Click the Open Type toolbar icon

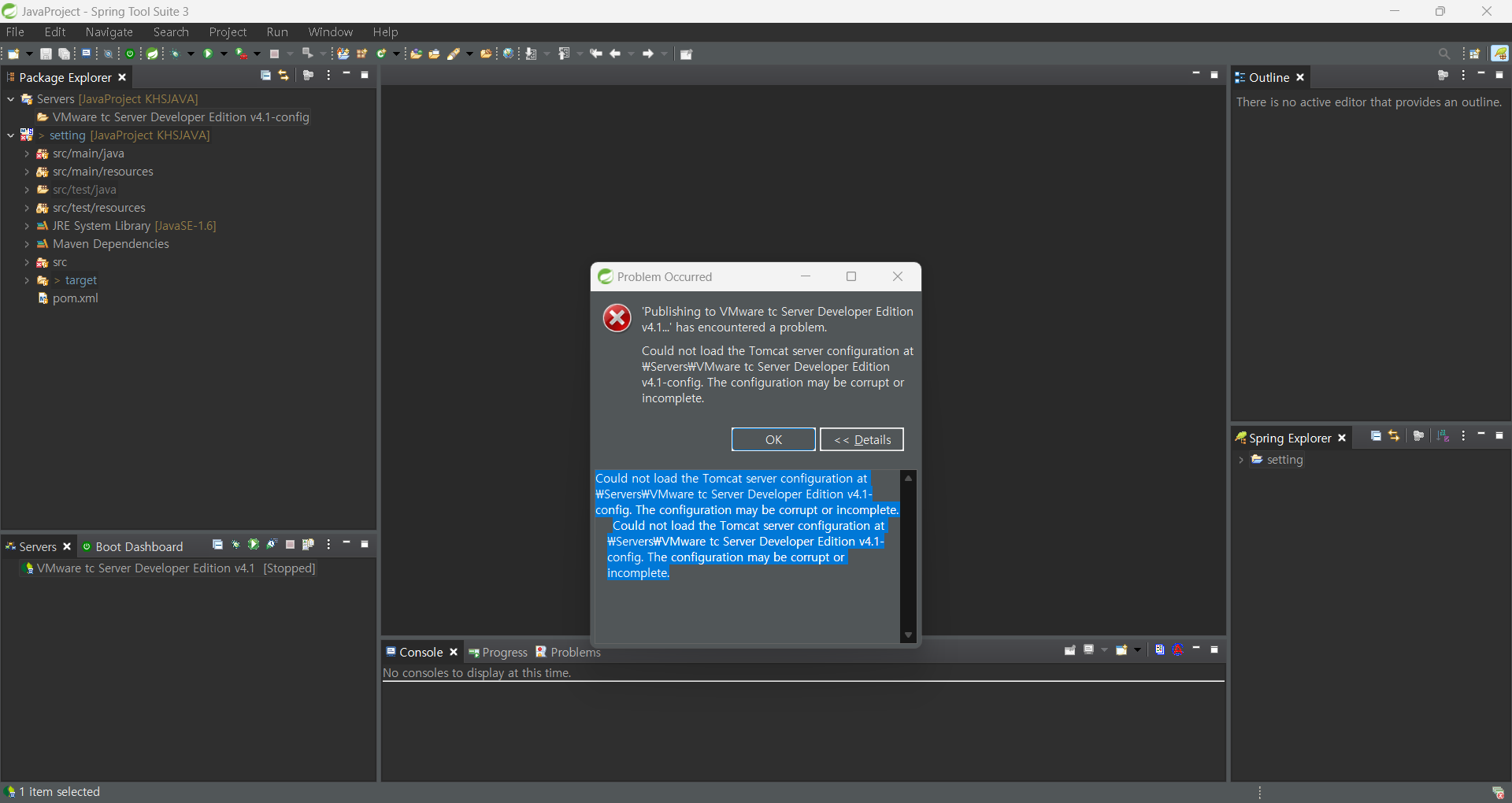tap(416, 54)
